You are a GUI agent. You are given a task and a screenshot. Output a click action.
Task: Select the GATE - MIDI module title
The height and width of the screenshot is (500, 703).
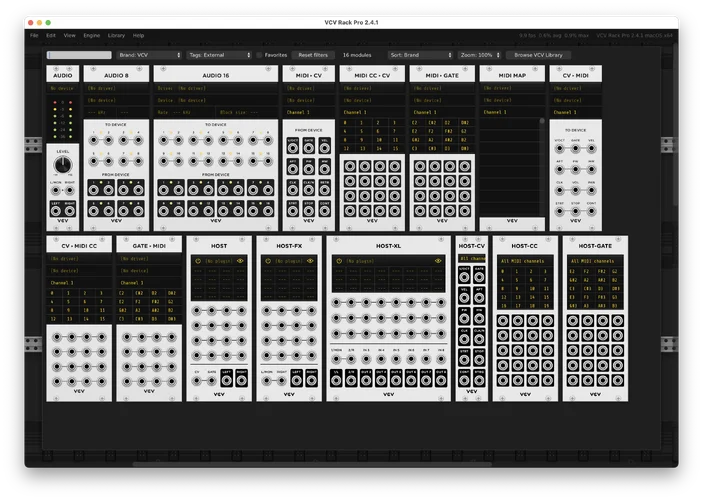pyautogui.click(x=149, y=246)
